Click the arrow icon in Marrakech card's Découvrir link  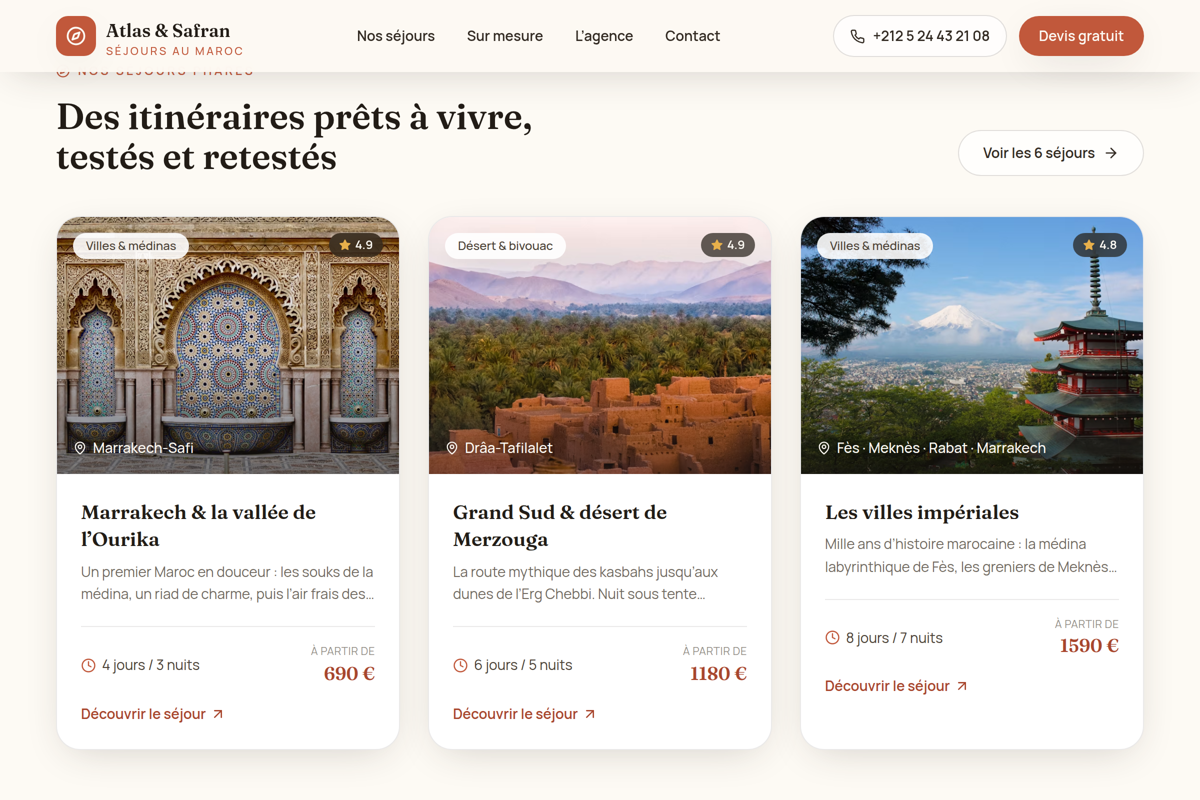pyautogui.click(x=218, y=714)
